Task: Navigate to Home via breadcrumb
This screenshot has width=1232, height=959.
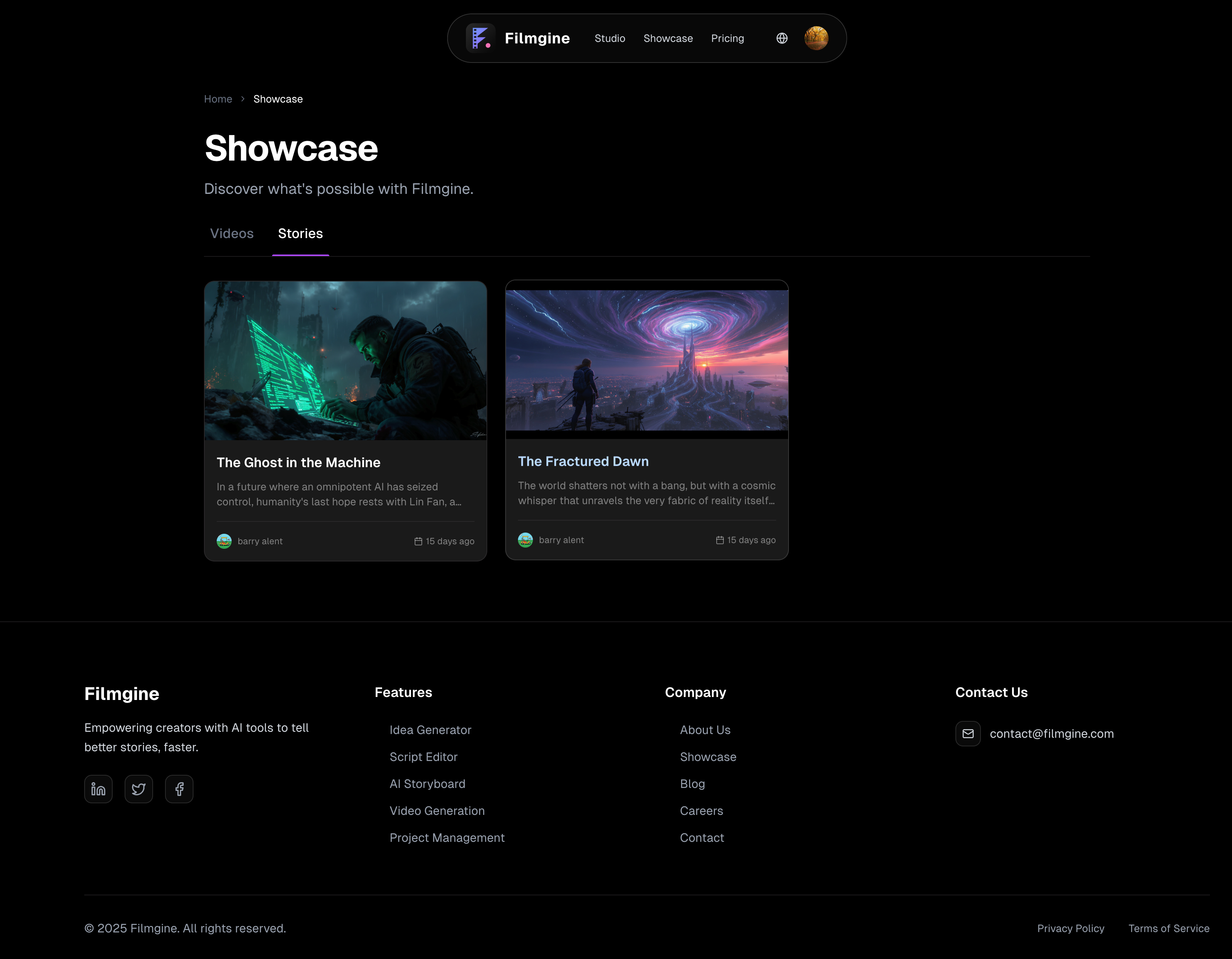Action: [218, 99]
